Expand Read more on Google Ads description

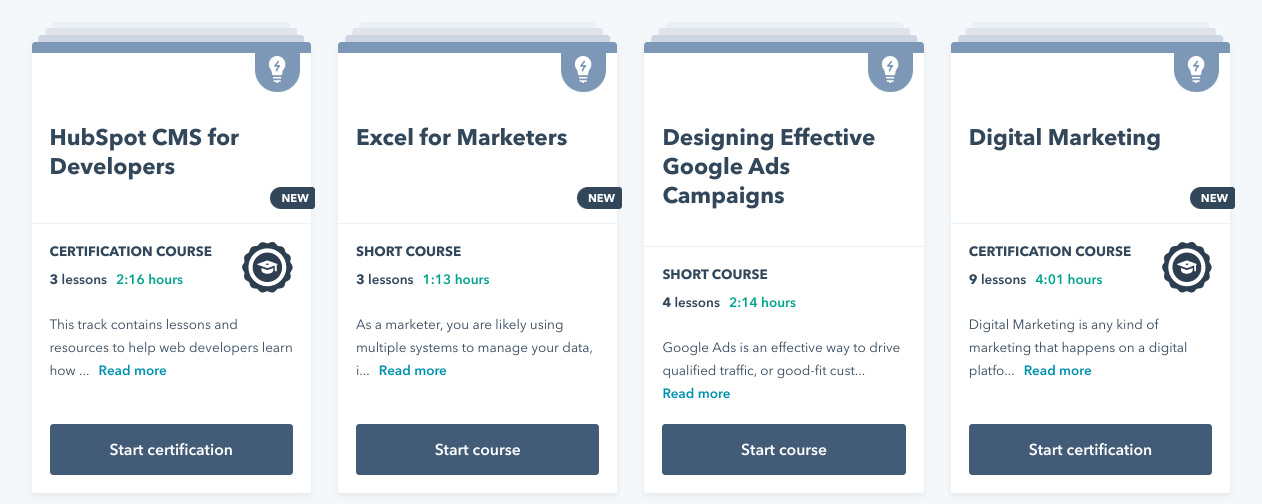696,394
